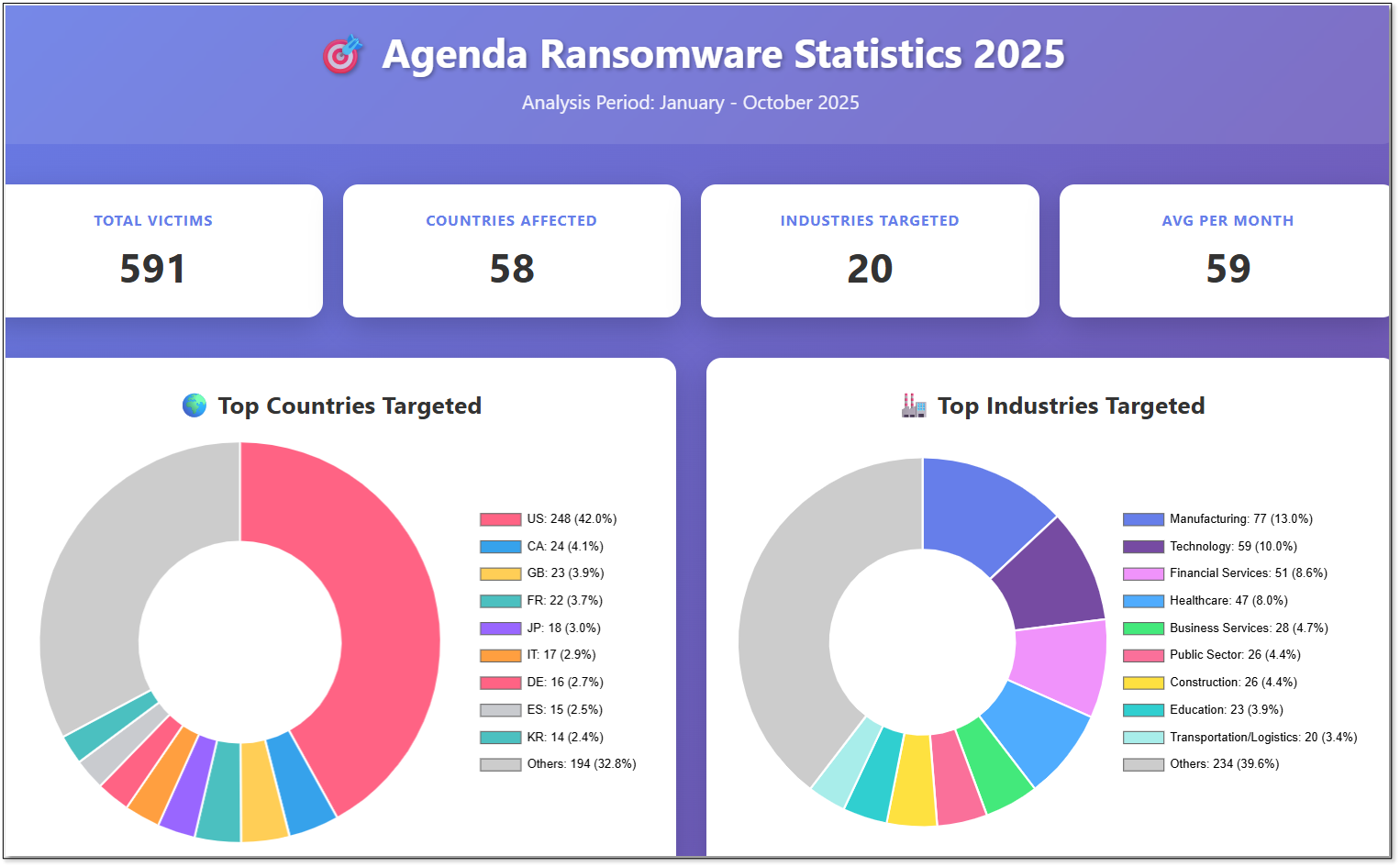Image resolution: width=1400 pixels, height=867 pixels.
Task: Toggle the IT legend color swatch
Action: [500, 655]
